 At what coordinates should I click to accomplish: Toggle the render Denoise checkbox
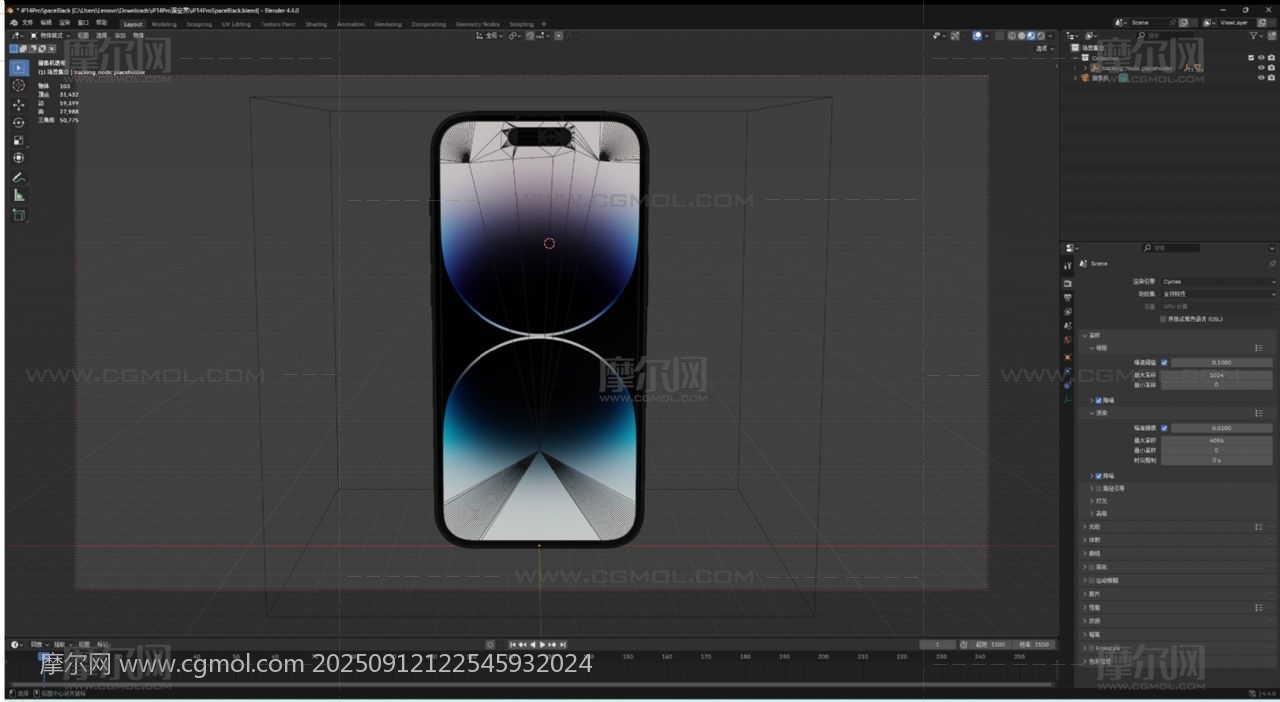click(x=1099, y=476)
